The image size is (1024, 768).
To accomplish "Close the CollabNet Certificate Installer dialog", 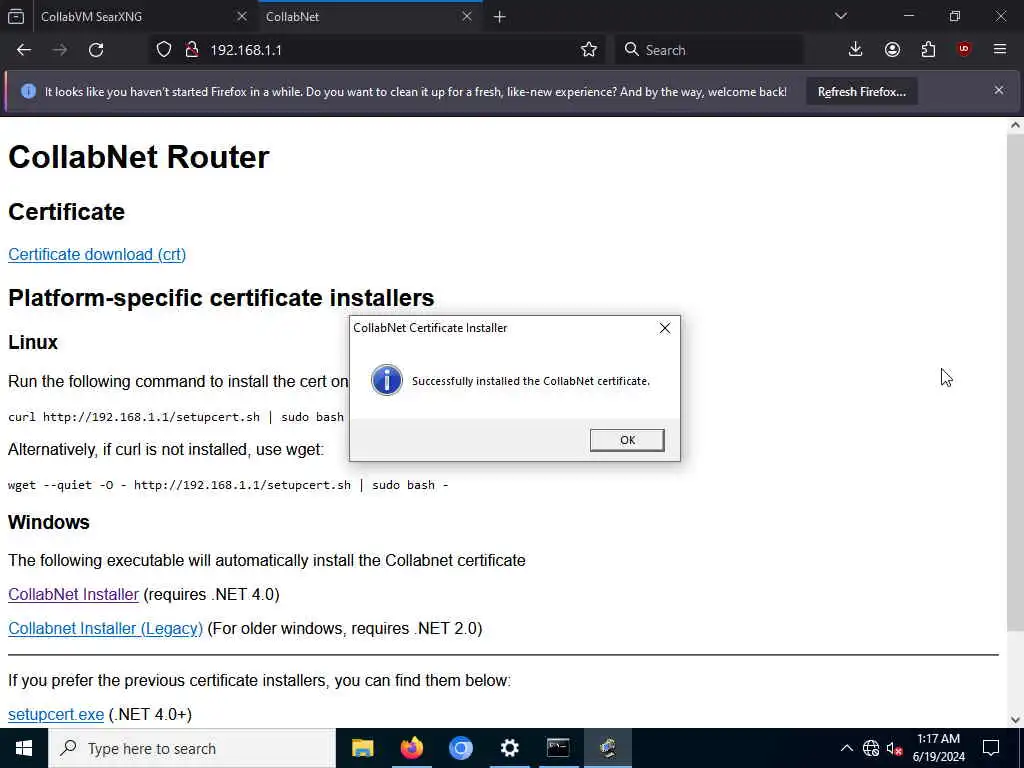I will coord(664,328).
